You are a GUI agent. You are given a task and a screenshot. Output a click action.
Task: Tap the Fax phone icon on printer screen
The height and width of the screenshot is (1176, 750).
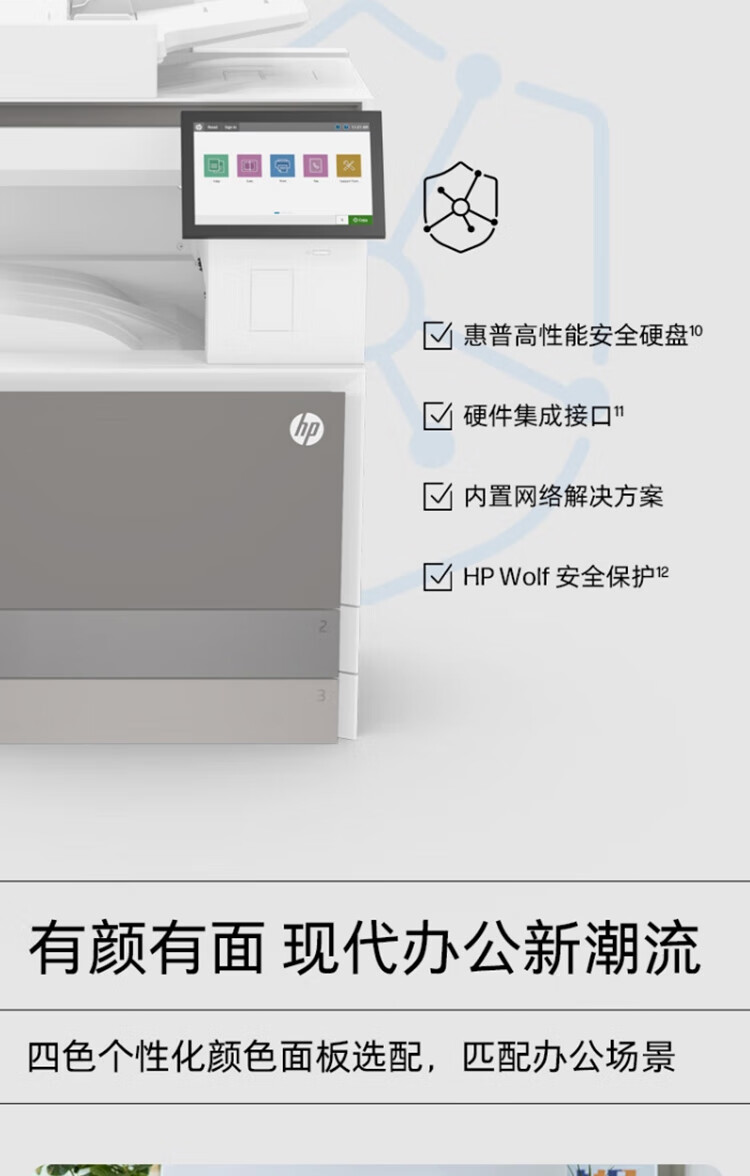coord(316,166)
